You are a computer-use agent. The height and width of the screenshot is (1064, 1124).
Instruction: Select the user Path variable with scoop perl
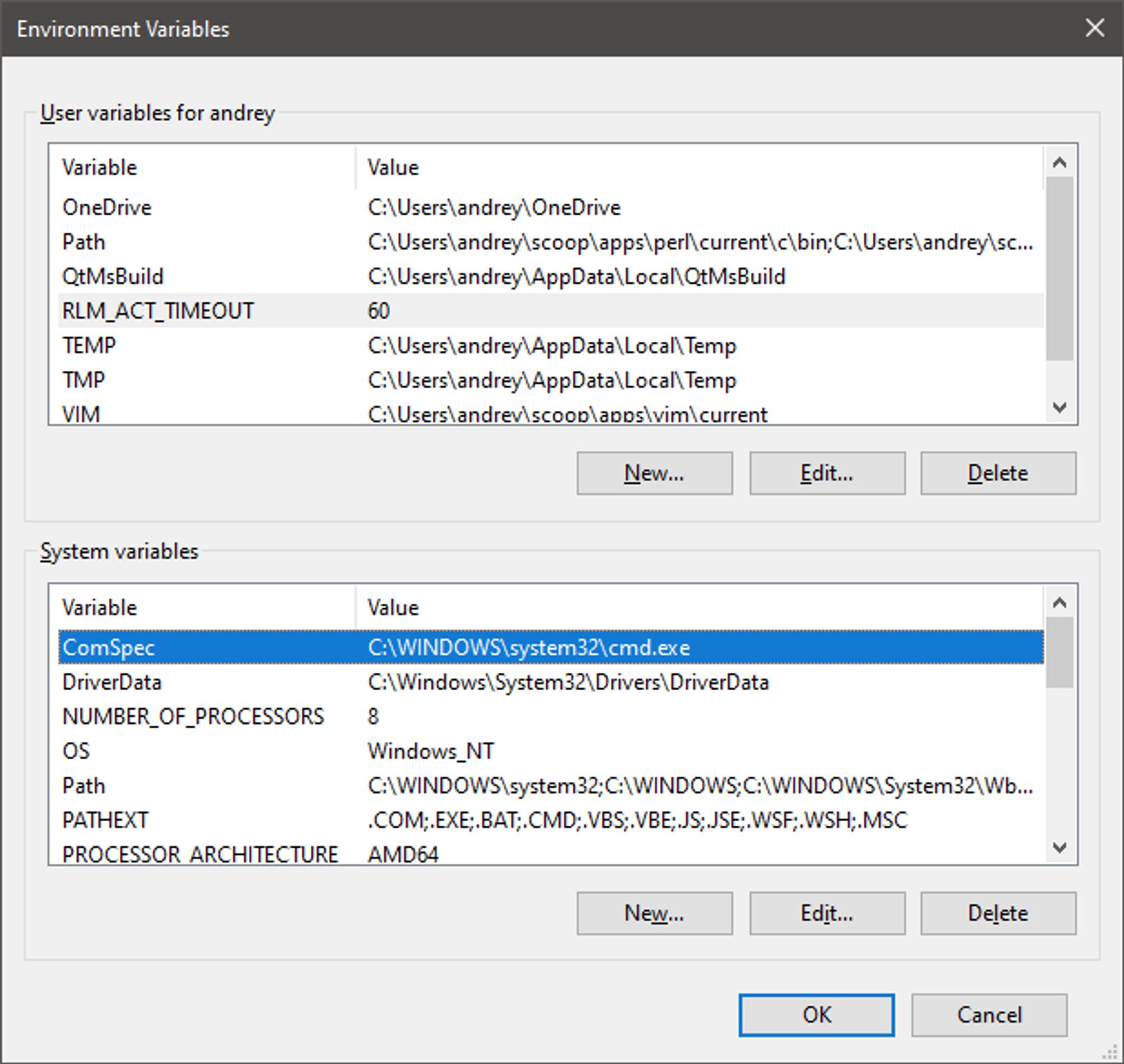pos(551,242)
